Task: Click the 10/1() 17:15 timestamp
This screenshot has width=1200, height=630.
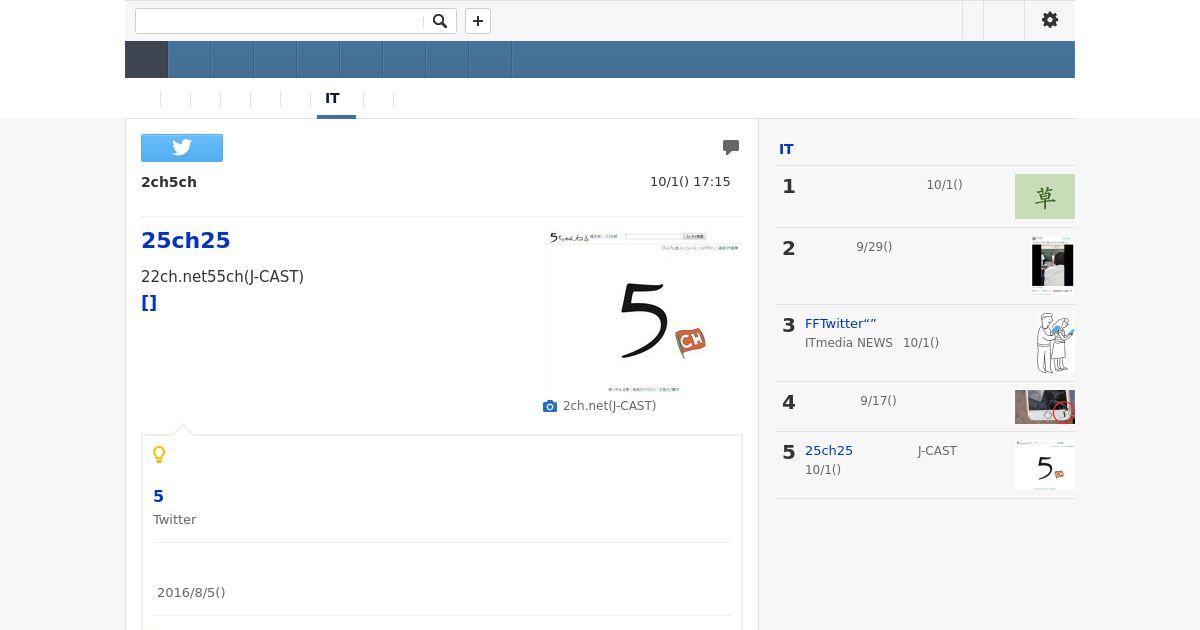Action: pyautogui.click(x=690, y=182)
